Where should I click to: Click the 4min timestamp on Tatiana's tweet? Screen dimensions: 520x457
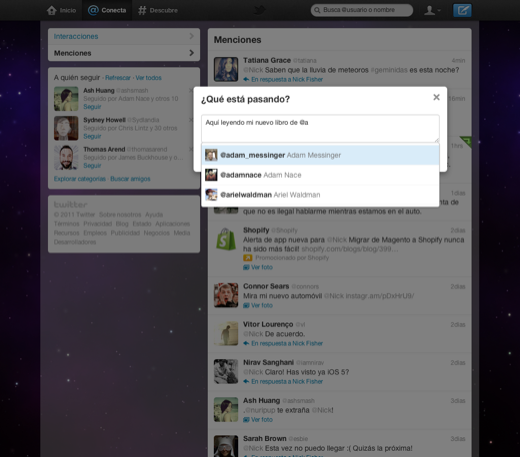point(458,60)
